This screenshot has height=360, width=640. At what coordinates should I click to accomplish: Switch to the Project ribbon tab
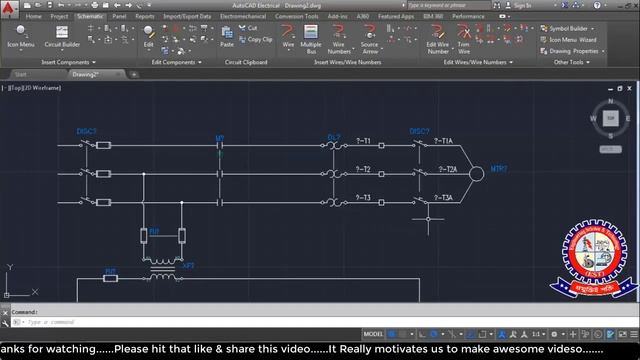click(x=59, y=16)
